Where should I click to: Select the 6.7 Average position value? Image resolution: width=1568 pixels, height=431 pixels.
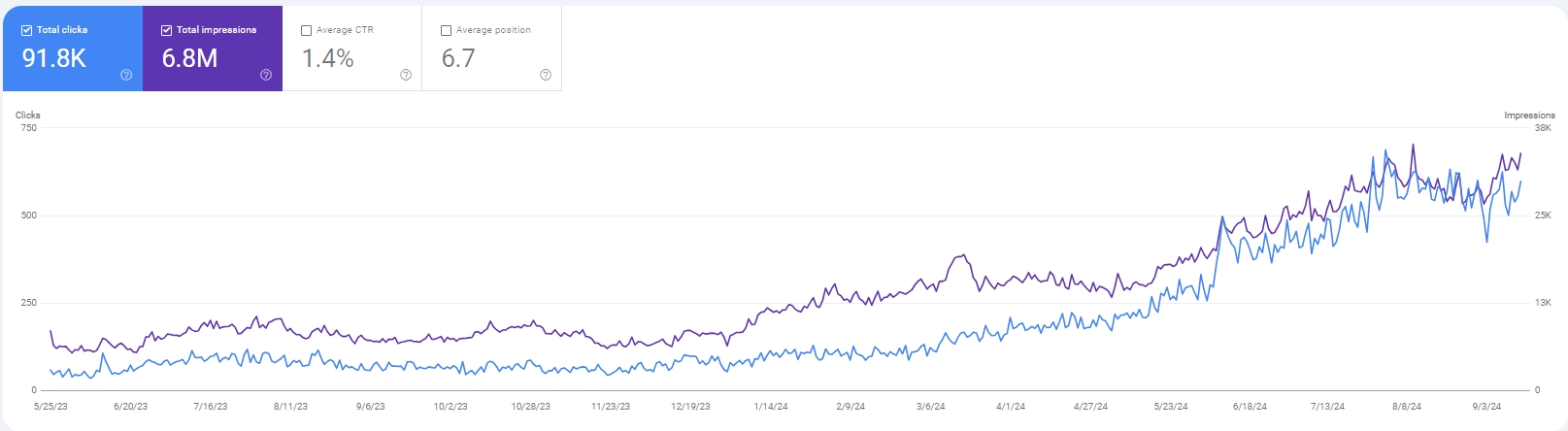pyautogui.click(x=458, y=58)
